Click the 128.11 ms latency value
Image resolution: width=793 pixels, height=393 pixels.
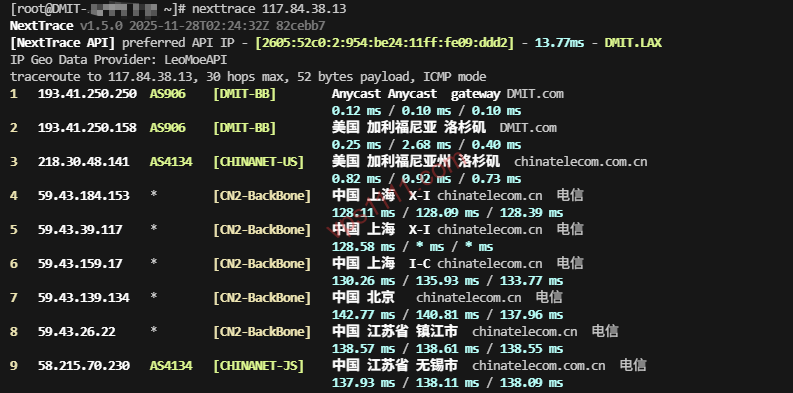click(x=363, y=212)
